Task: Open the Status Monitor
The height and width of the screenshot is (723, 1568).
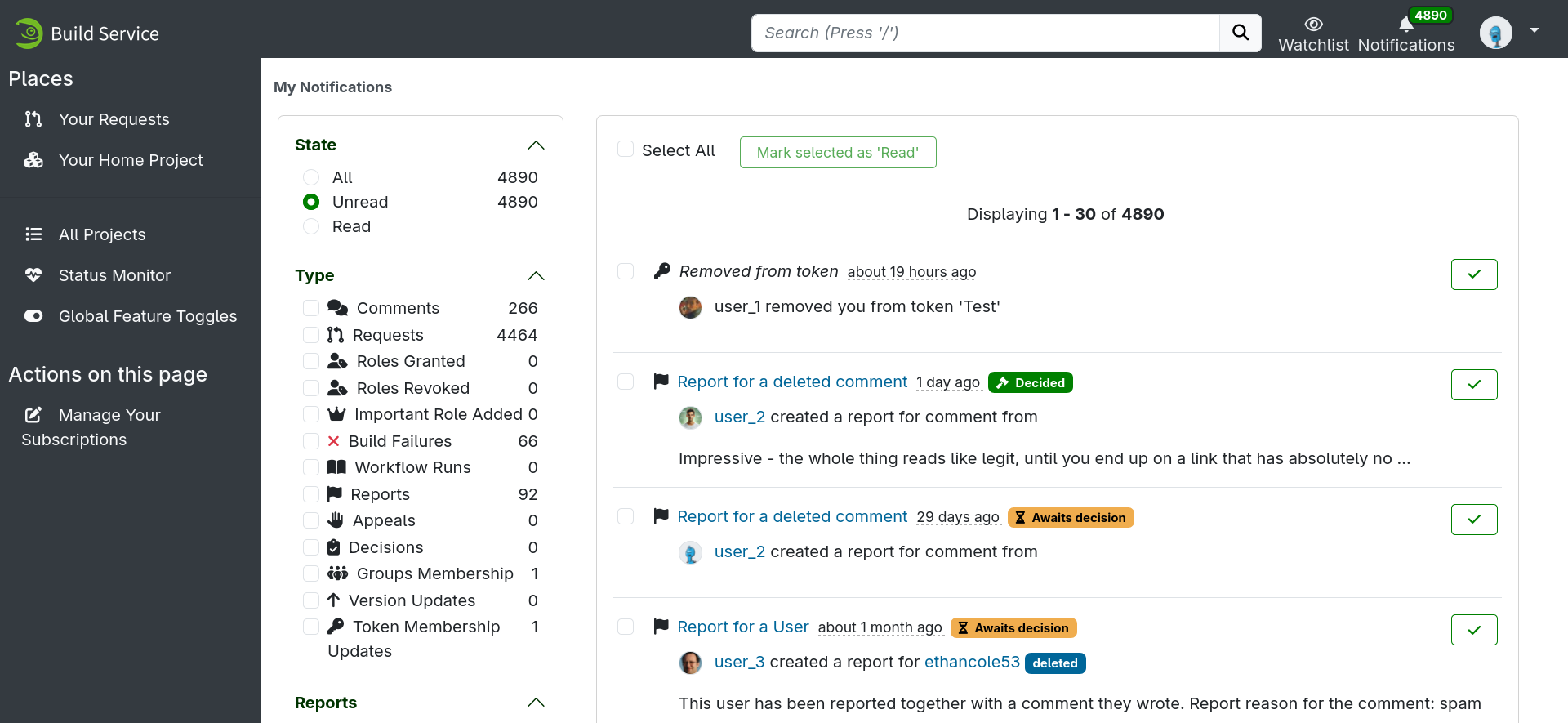Action: point(114,275)
